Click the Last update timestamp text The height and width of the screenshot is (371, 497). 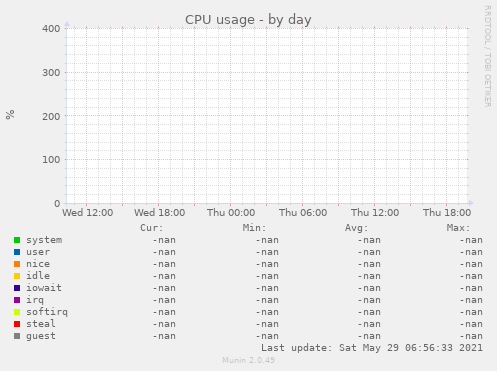pos(372,348)
